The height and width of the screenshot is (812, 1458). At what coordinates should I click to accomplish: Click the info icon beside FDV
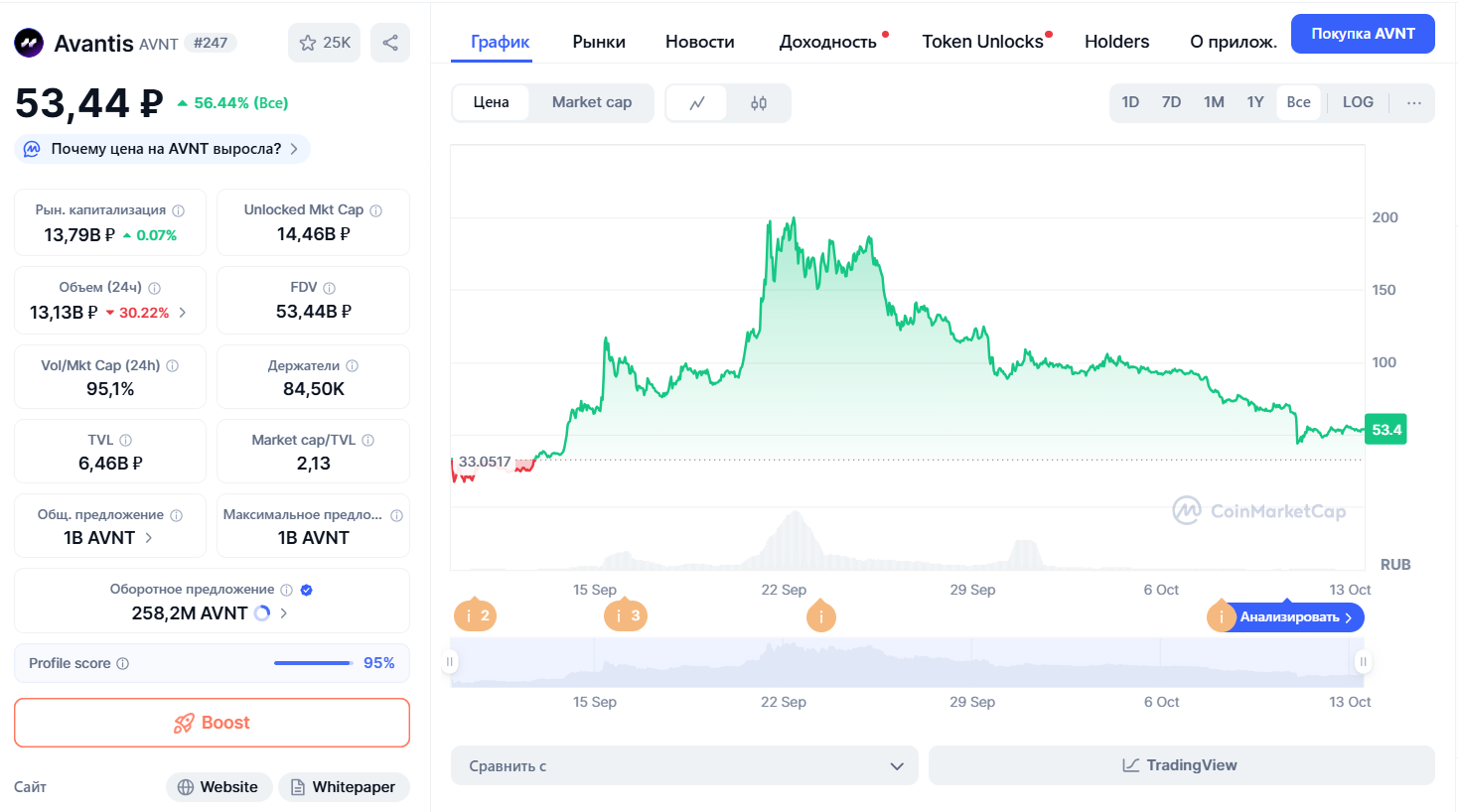point(329,288)
